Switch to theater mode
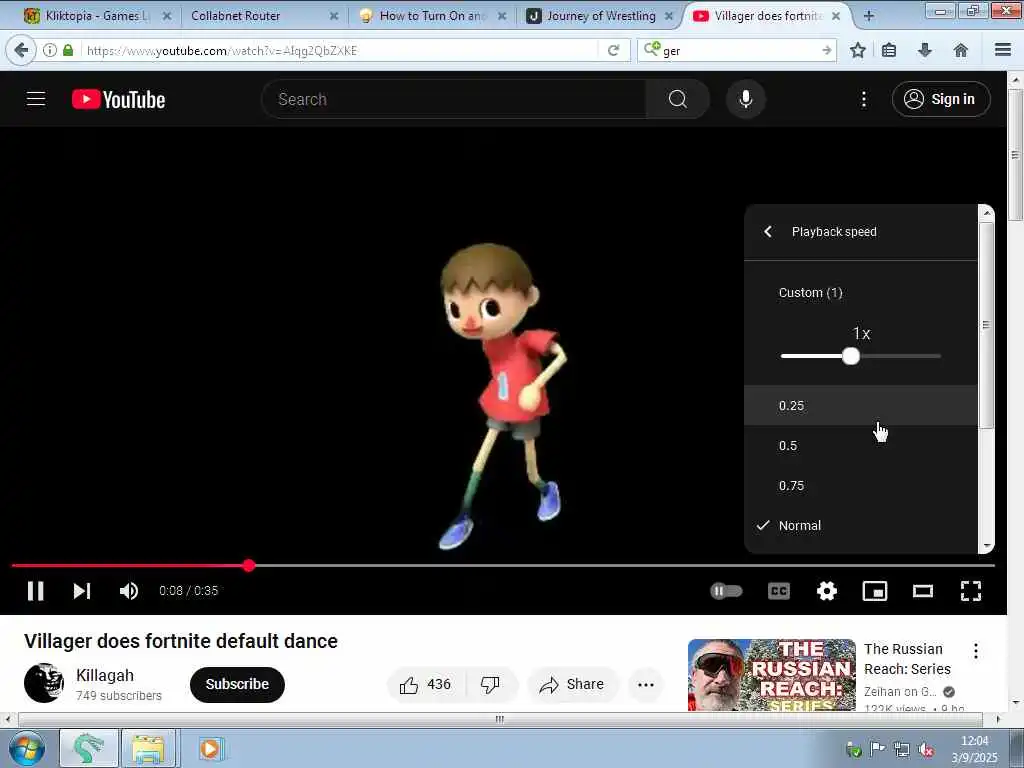 923,591
